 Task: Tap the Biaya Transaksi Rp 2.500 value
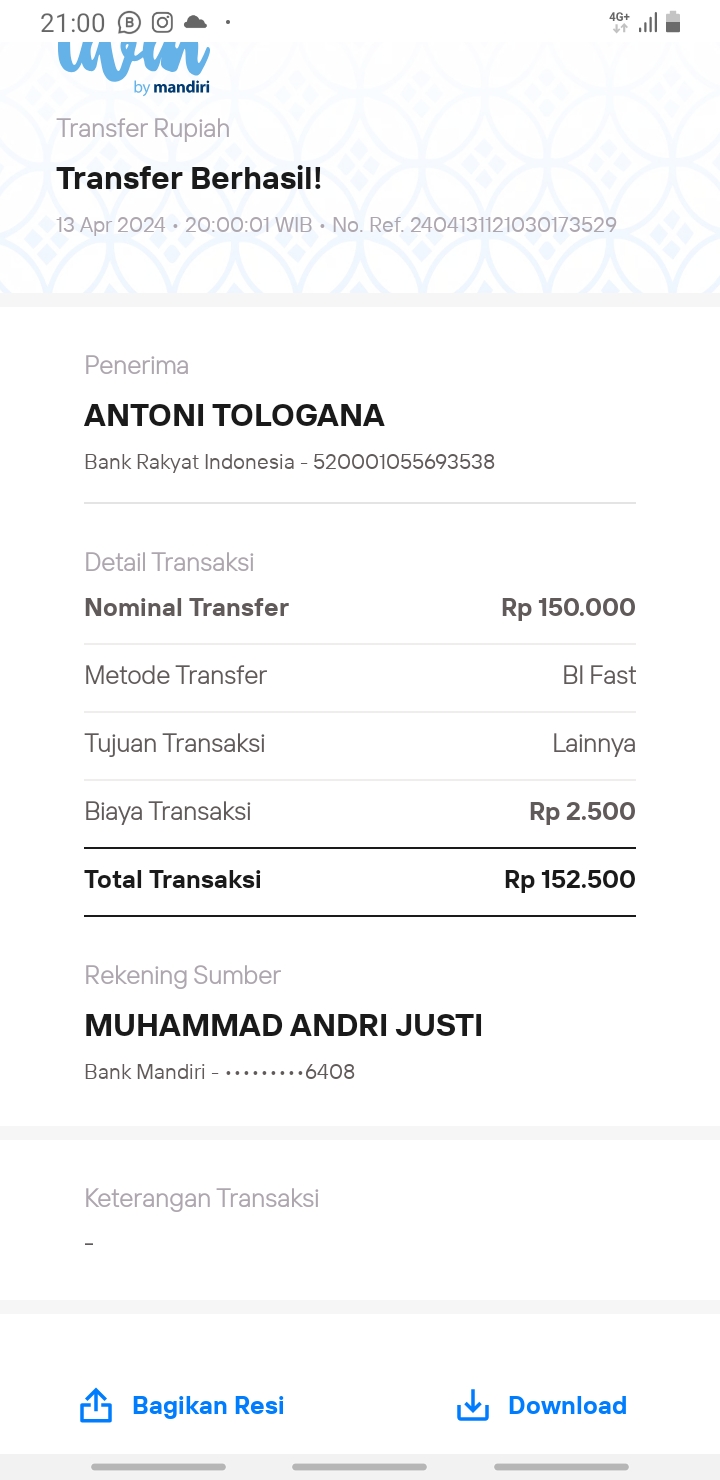tap(582, 812)
